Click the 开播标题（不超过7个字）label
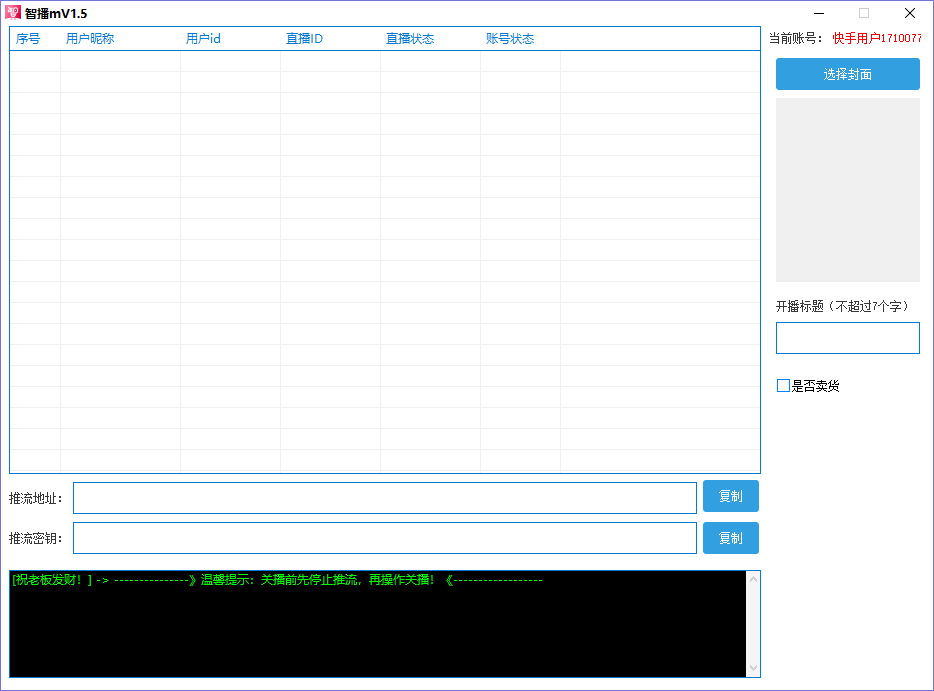 point(844,306)
